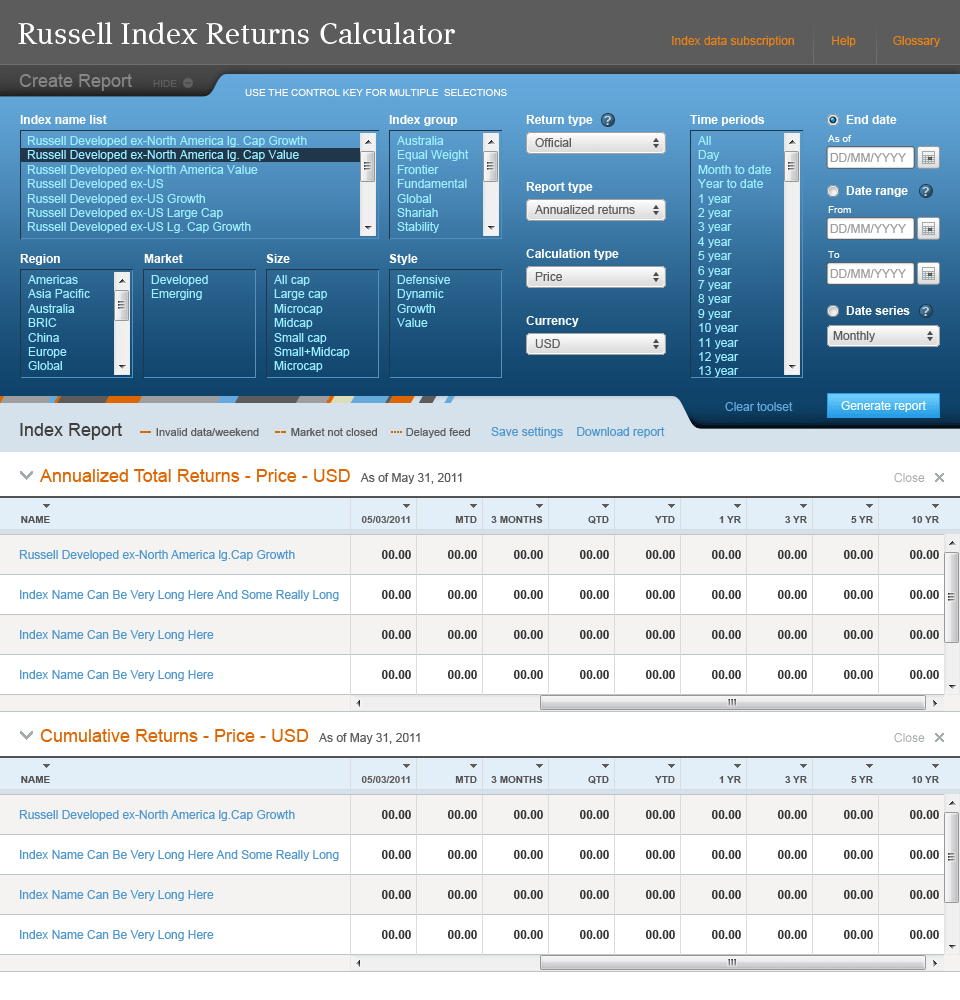960x1000 pixels.
Task: Open the calendar picker for the As of date
Action: pyautogui.click(x=928, y=157)
